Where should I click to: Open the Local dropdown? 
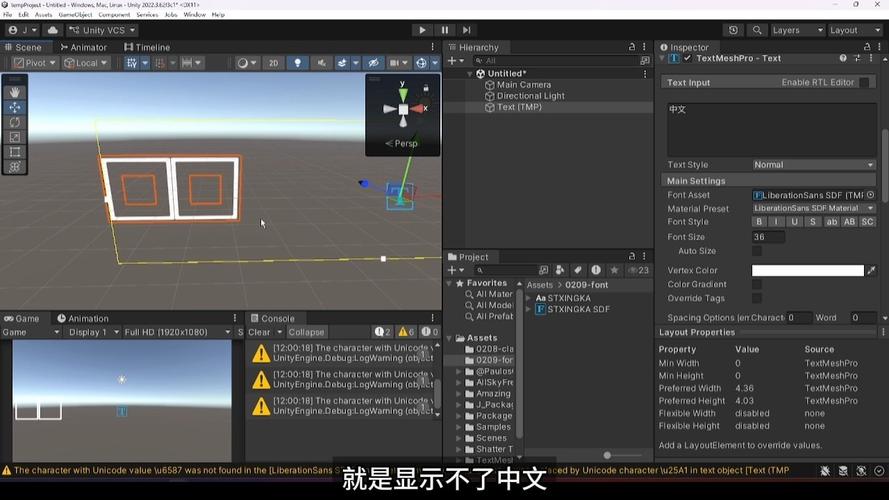coord(86,63)
